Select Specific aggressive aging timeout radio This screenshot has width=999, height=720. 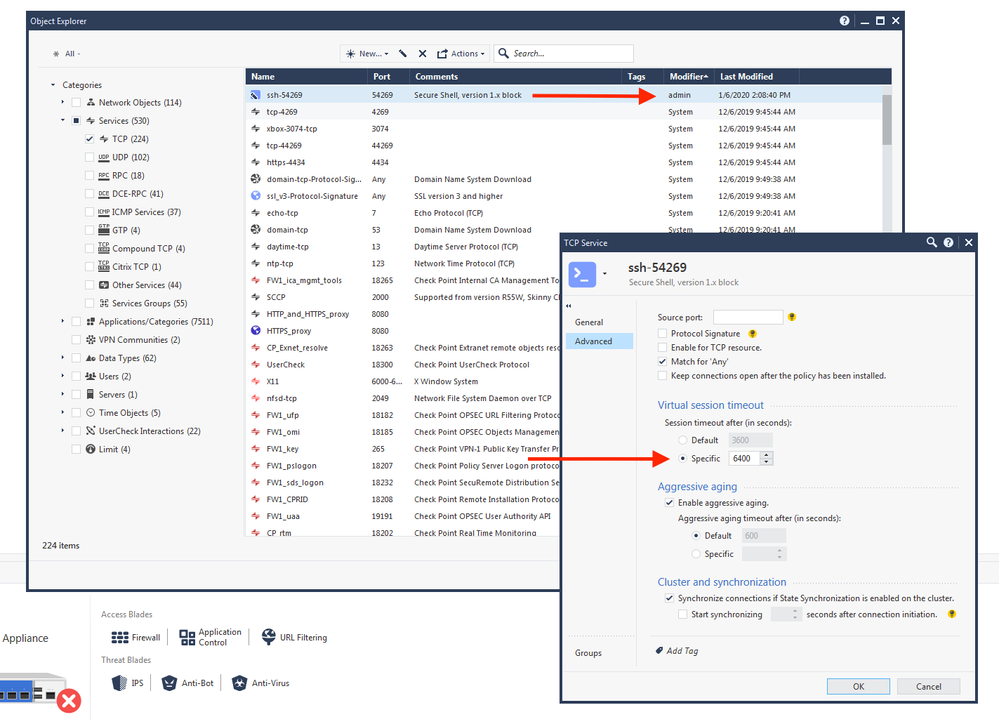pos(696,554)
